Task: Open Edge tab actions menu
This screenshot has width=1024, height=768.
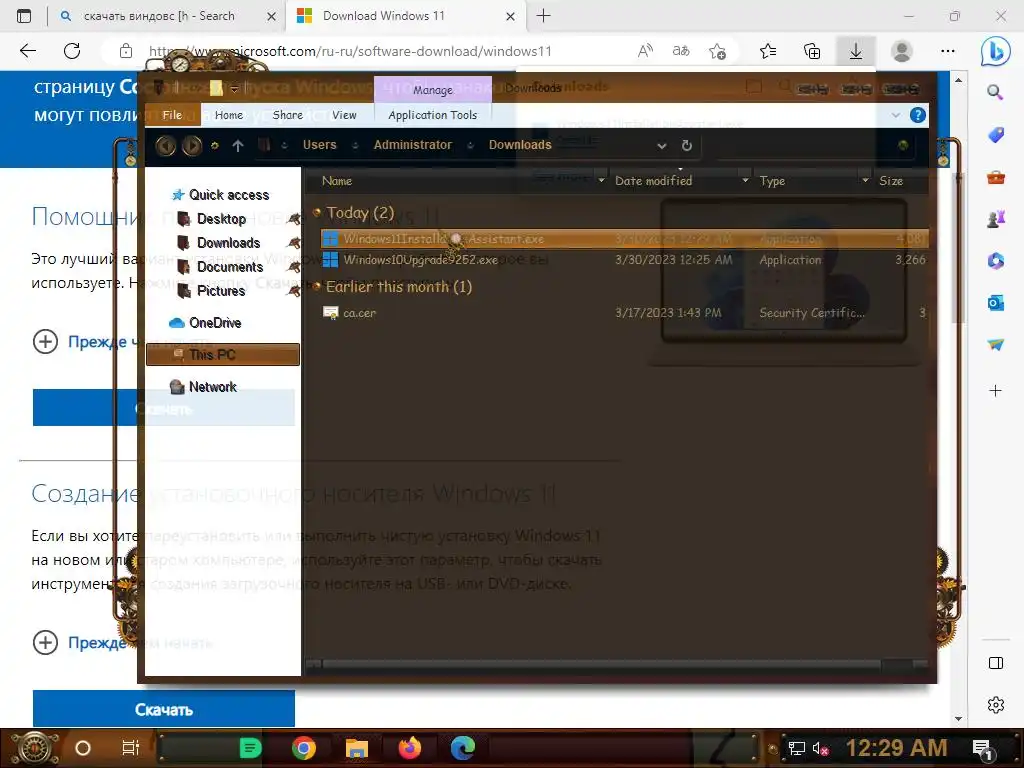Action: pyautogui.click(x=24, y=16)
